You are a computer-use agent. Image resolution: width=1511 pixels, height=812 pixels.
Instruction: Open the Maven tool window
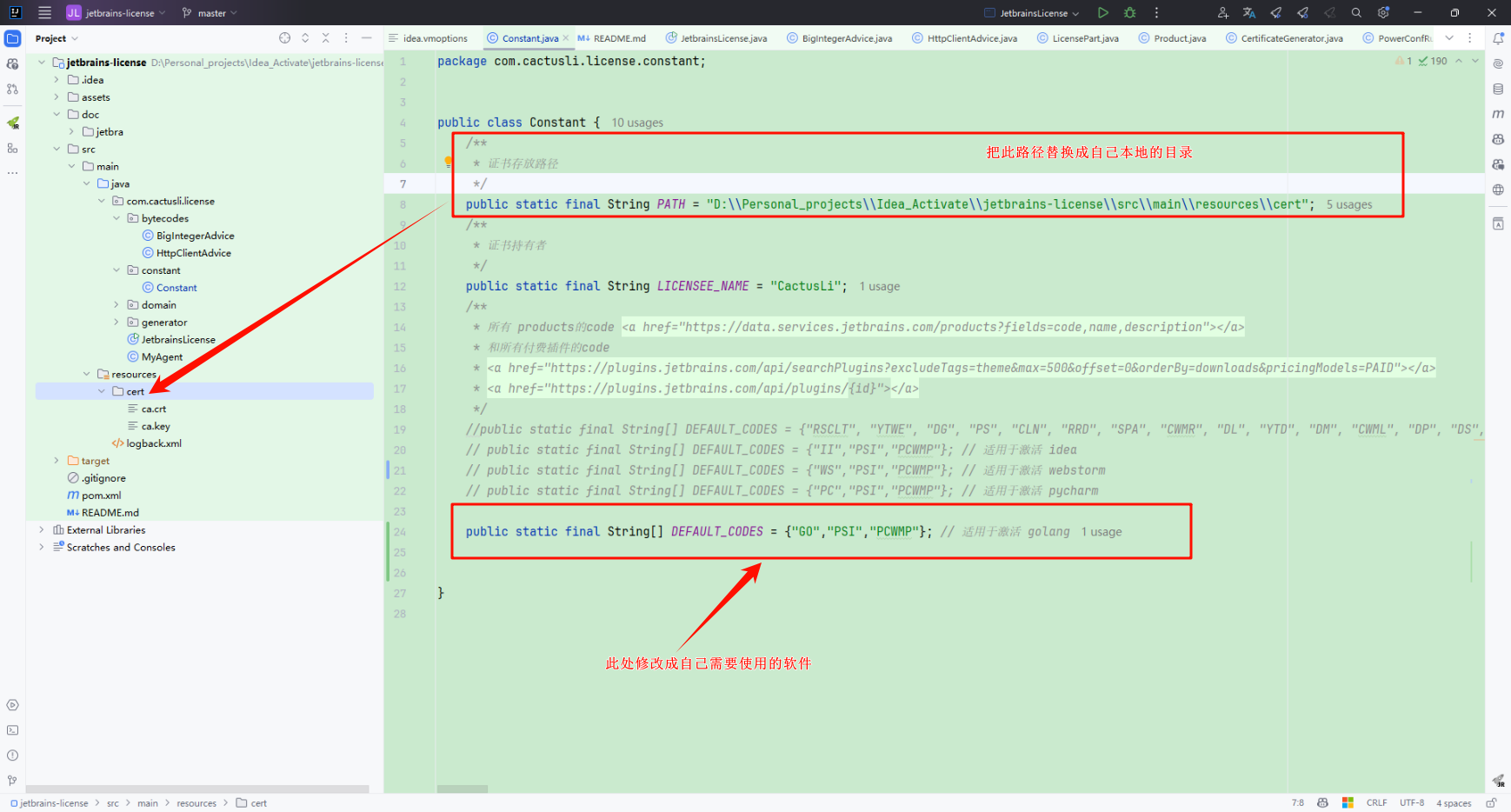tap(1498, 114)
